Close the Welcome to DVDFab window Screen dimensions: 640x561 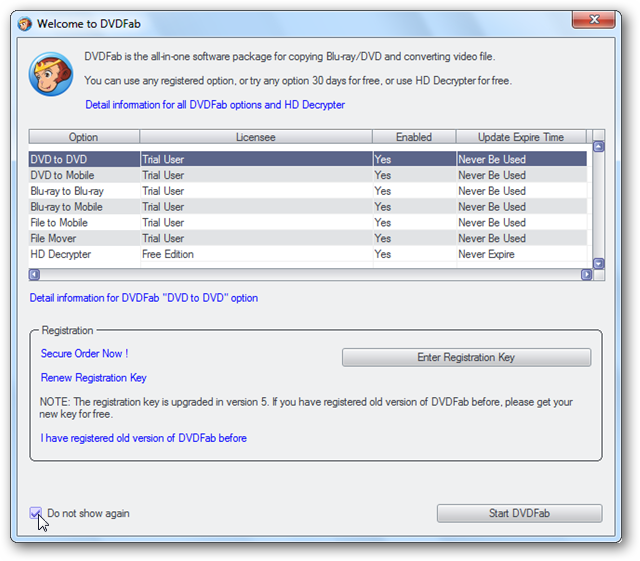click(x=594, y=19)
